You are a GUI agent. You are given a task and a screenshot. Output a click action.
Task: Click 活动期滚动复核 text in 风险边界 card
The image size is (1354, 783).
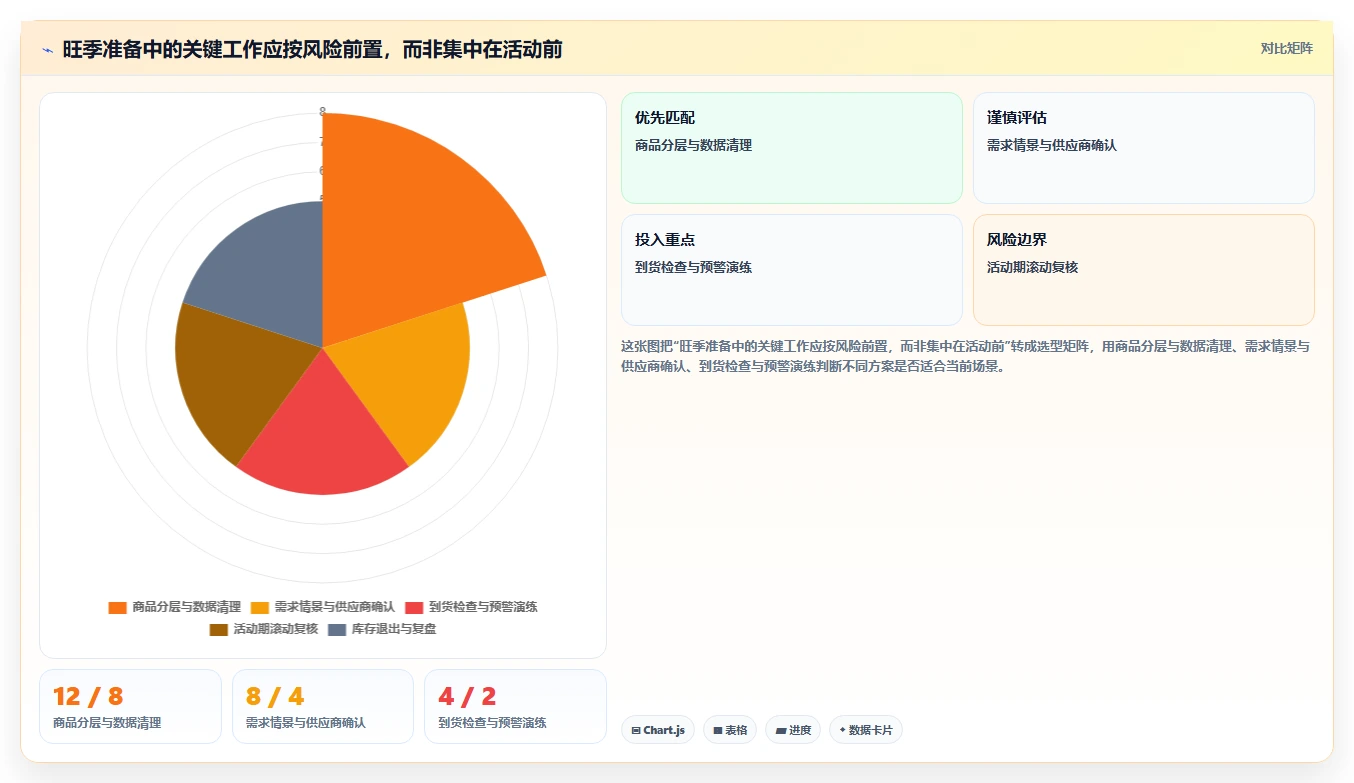click(x=1032, y=267)
